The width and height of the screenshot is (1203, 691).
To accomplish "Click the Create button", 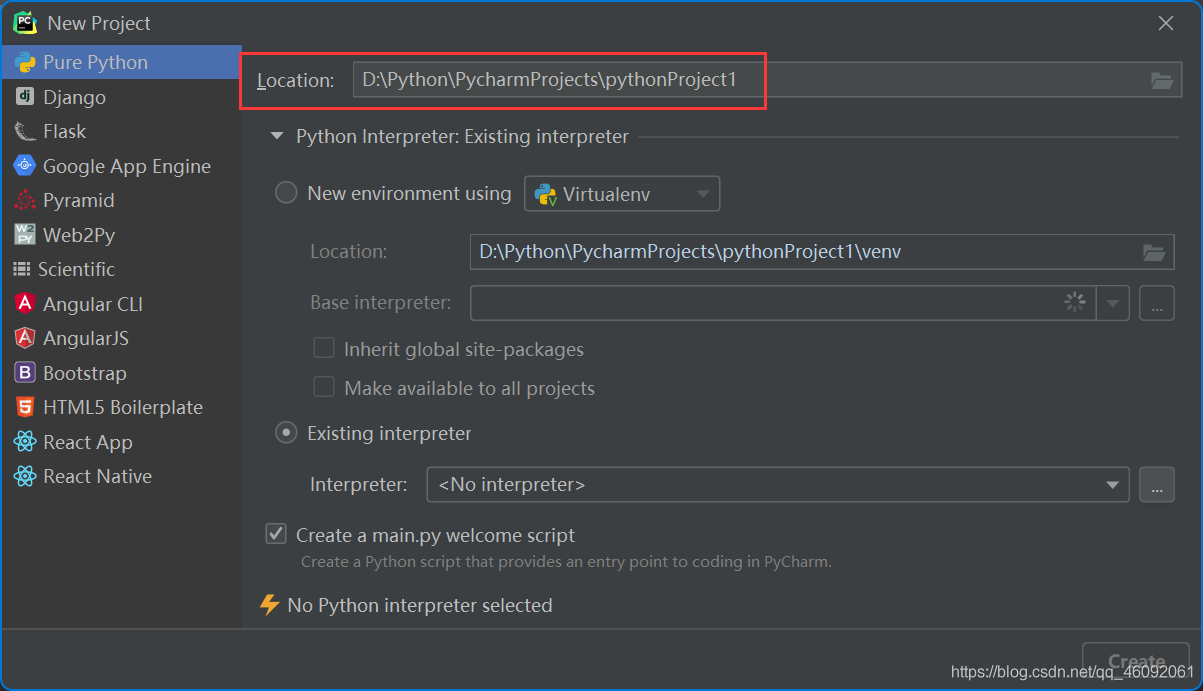I will tap(1136, 661).
